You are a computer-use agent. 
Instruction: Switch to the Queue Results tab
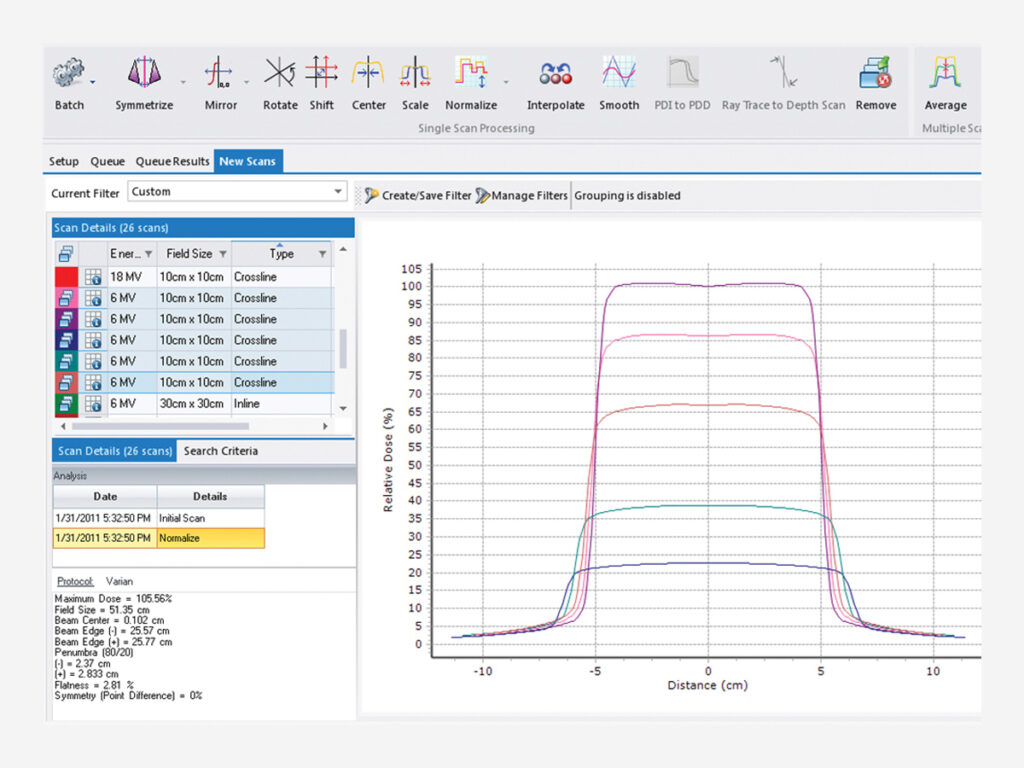point(172,160)
